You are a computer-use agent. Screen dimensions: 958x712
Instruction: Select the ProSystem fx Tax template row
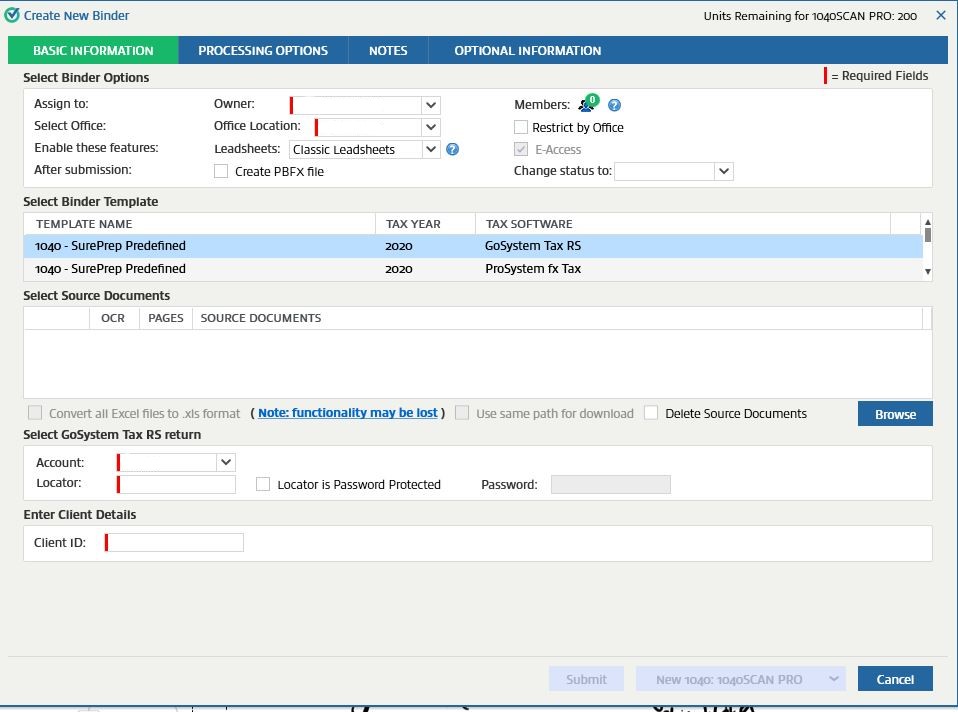tap(473, 269)
